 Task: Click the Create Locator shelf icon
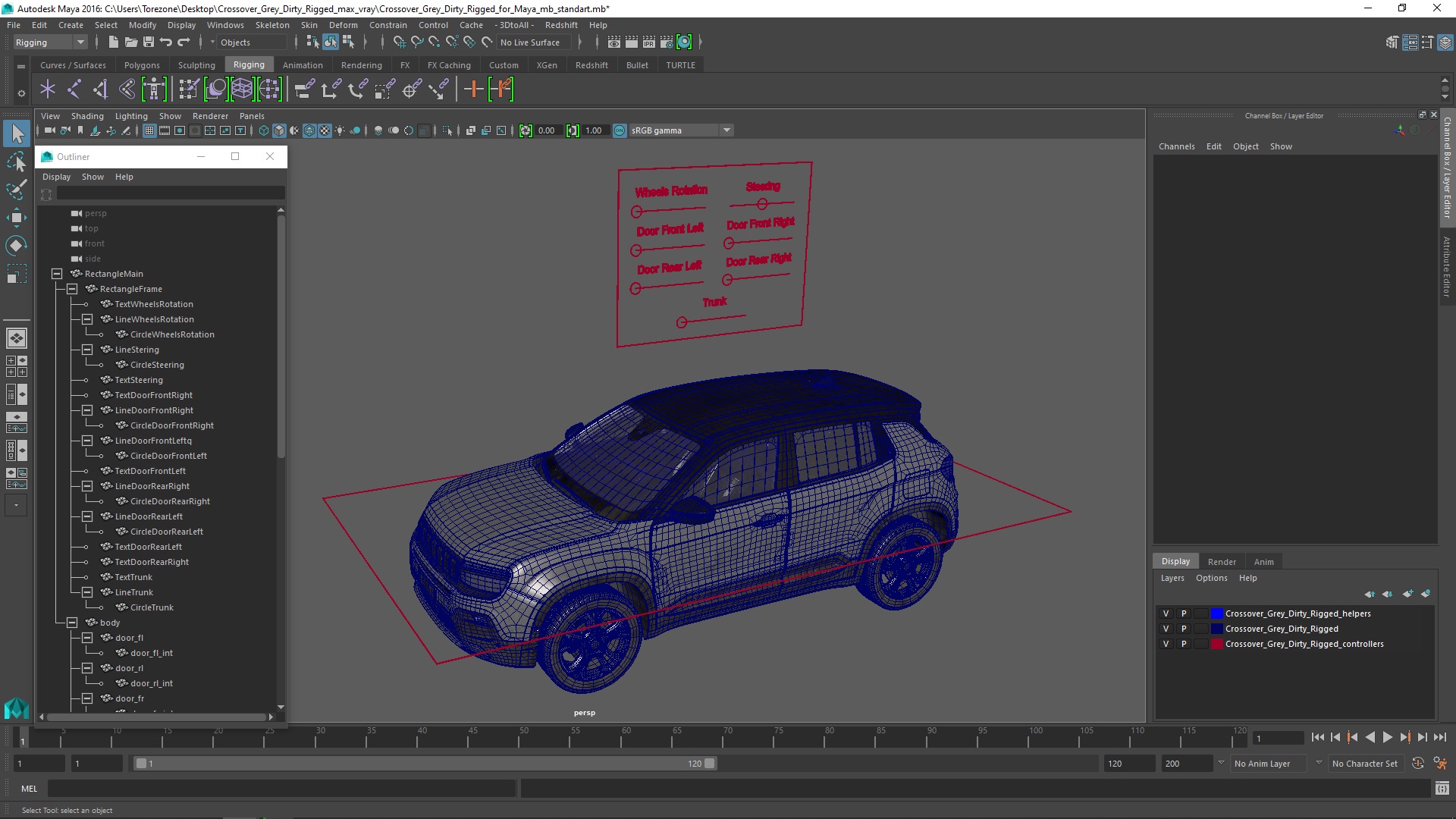coord(48,89)
